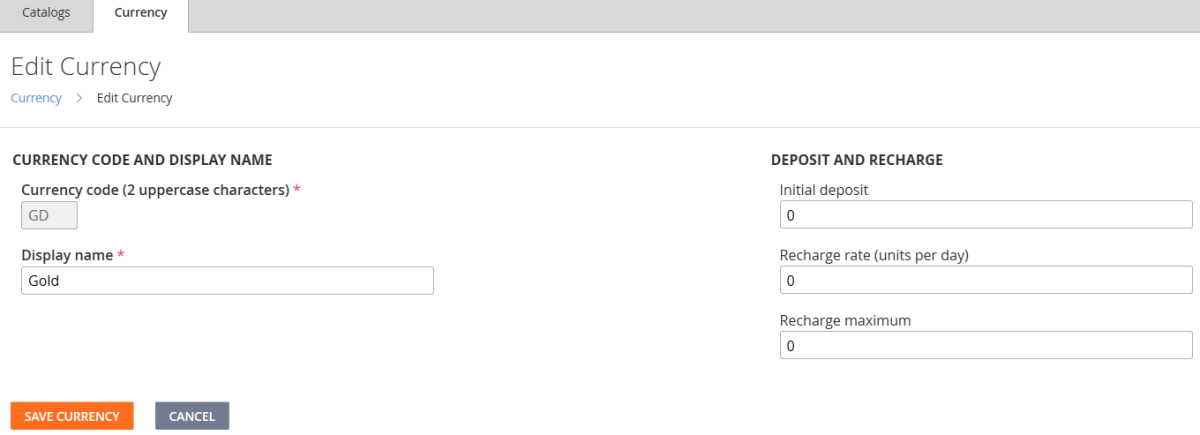The width and height of the screenshot is (1200, 435).
Task: Click the Save Currency button
Action: coord(72,416)
